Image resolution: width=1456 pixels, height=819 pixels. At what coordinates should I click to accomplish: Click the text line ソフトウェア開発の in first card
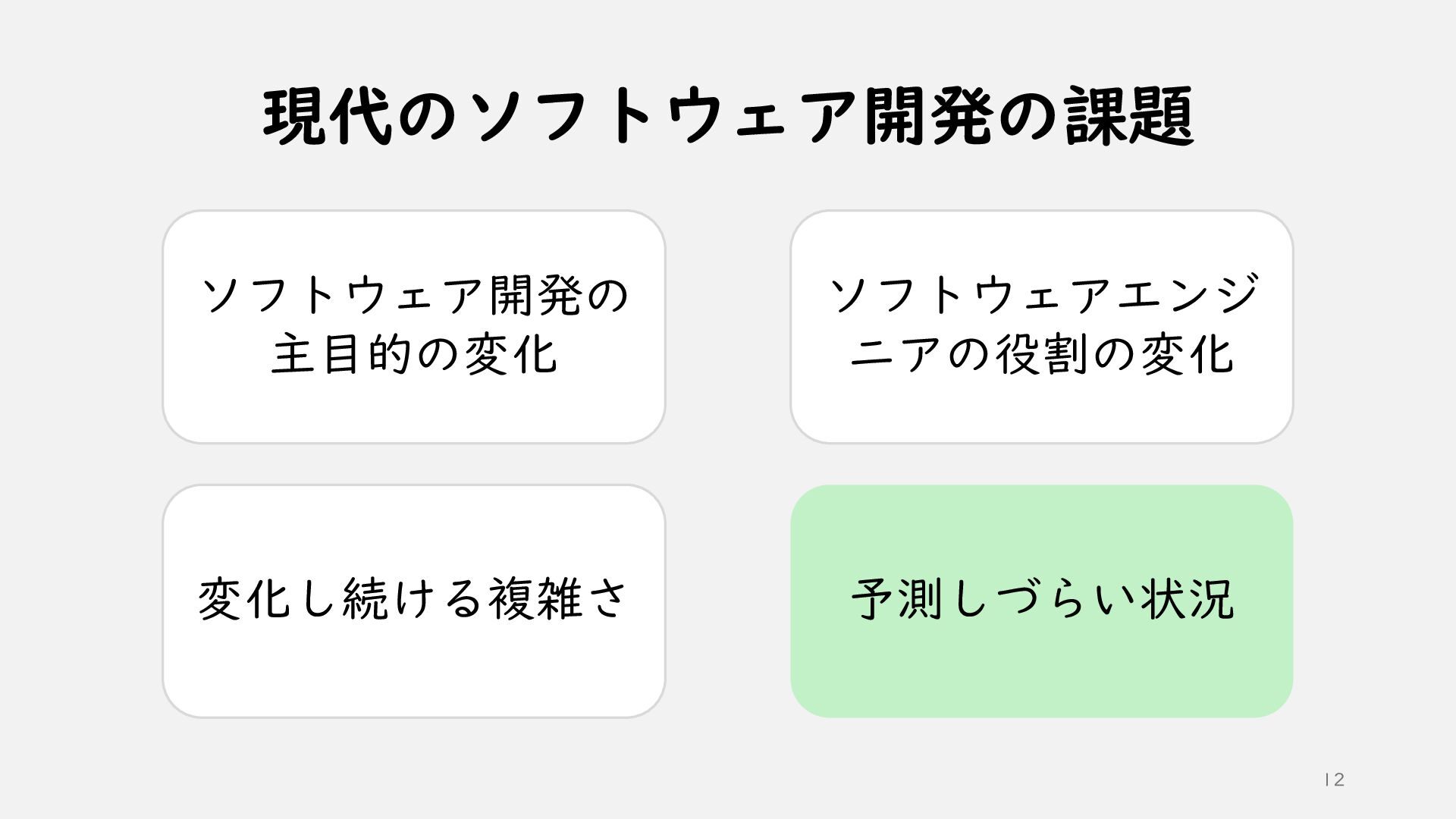414,295
